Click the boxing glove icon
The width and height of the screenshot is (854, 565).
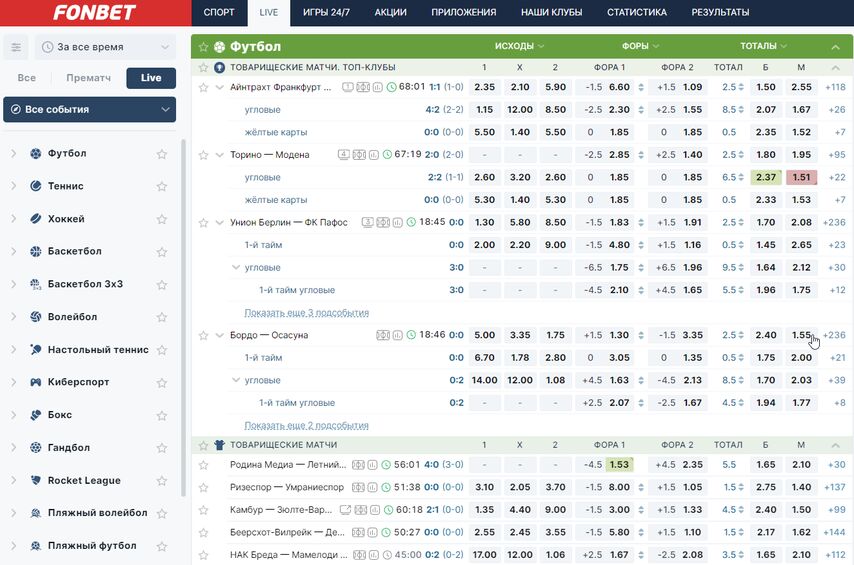tap(36, 415)
